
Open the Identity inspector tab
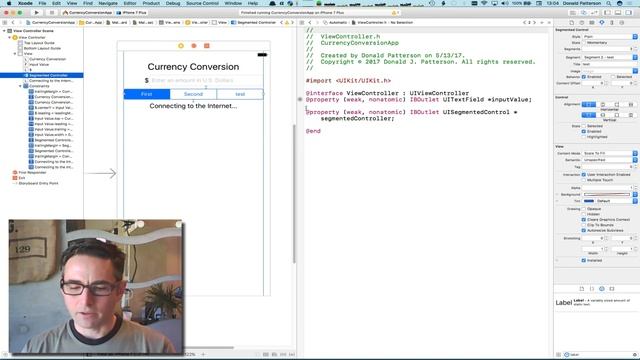pyautogui.click(x=592, y=23)
